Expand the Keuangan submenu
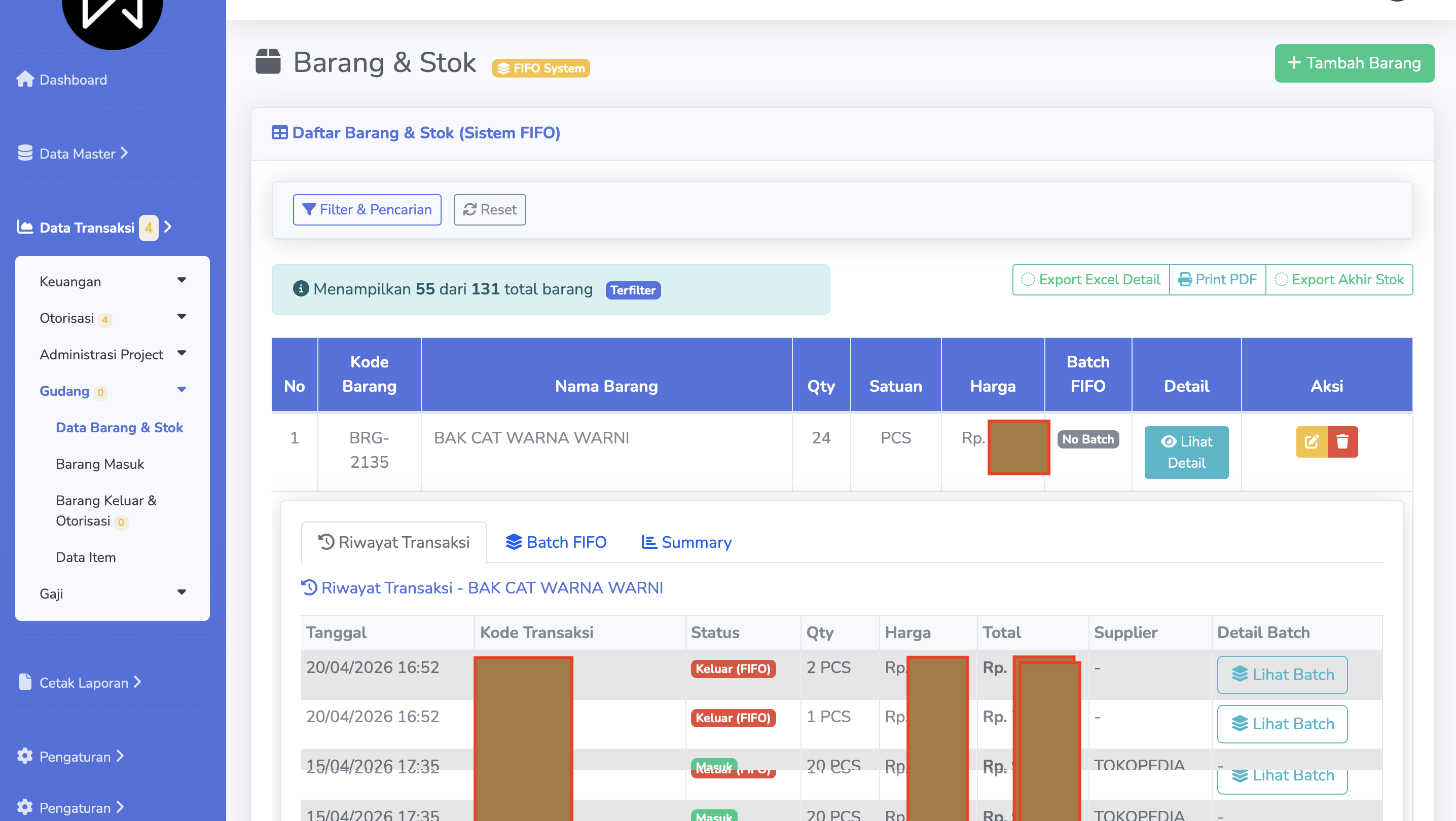1456x821 pixels. coord(181,280)
